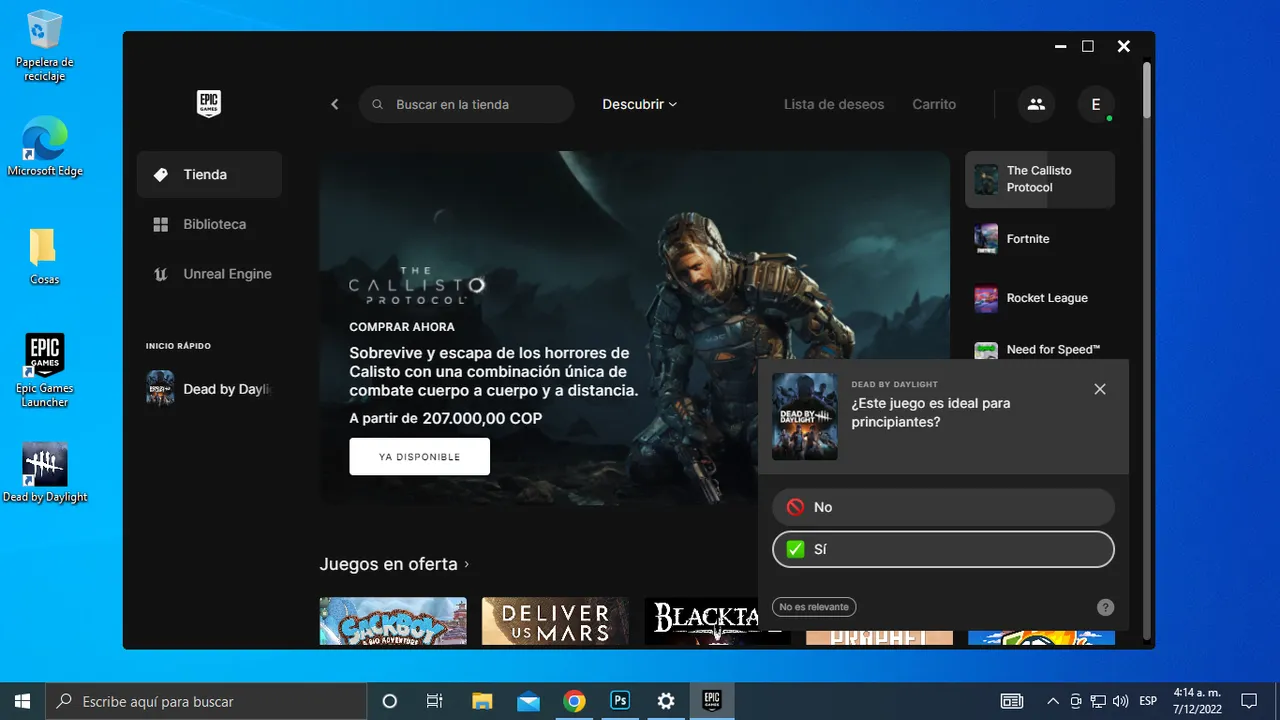Choose the No survey answer
Image resolution: width=1280 pixels, height=720 pixels.
pos(943,507)
